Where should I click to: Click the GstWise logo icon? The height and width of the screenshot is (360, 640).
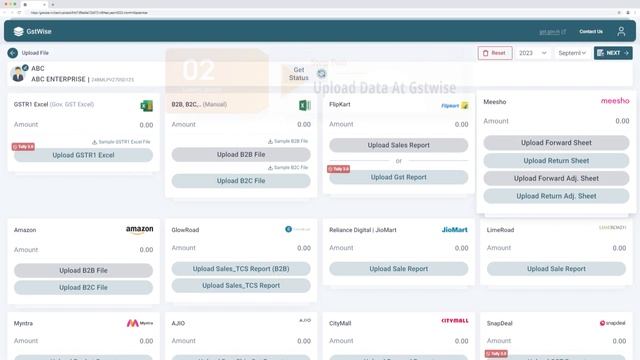coord(18,31)
